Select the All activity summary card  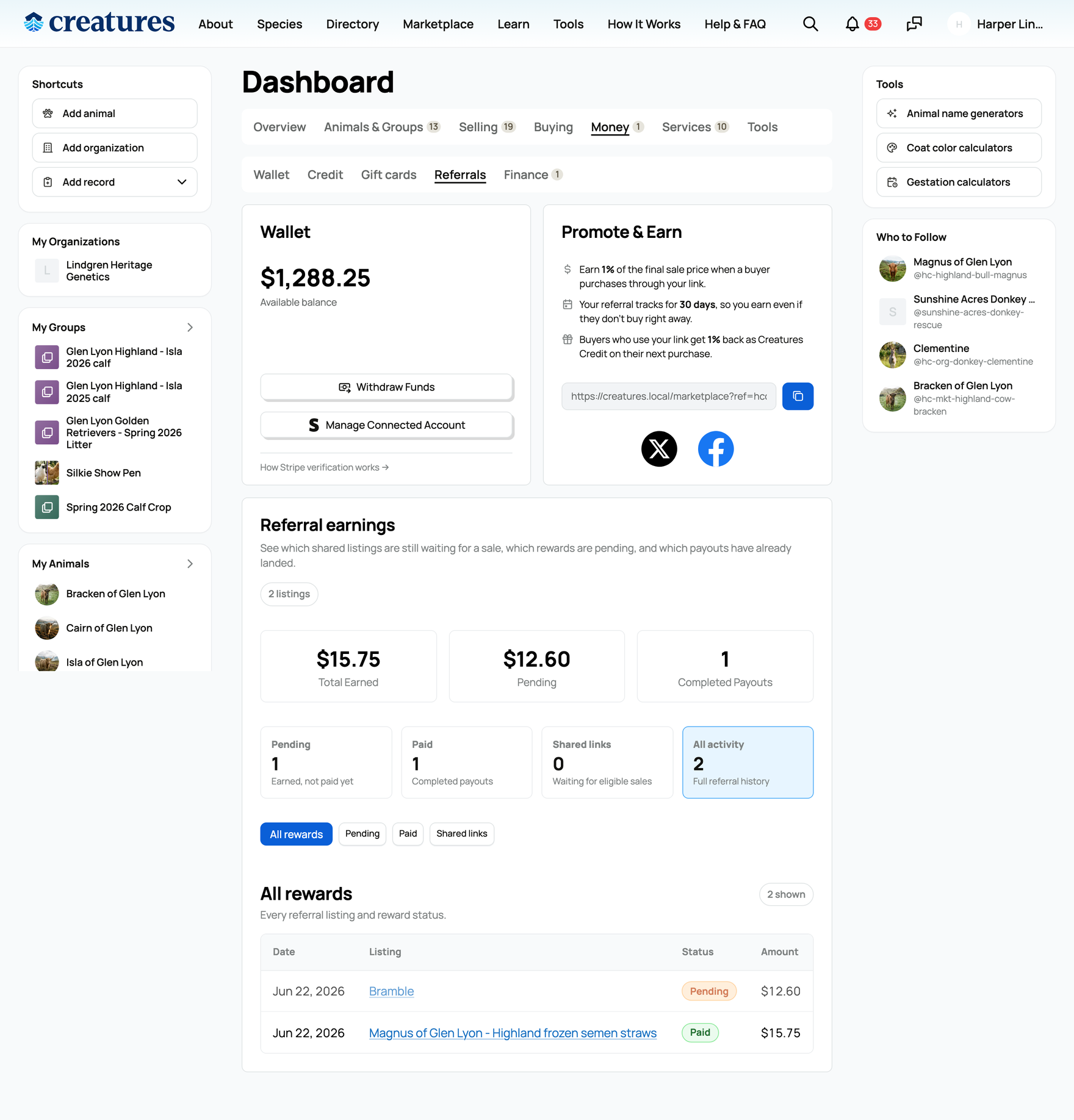tap(748, 762)
